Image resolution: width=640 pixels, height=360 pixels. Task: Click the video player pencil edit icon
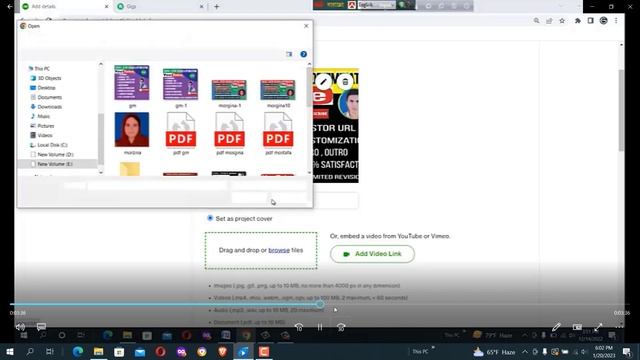pos(556,327)
